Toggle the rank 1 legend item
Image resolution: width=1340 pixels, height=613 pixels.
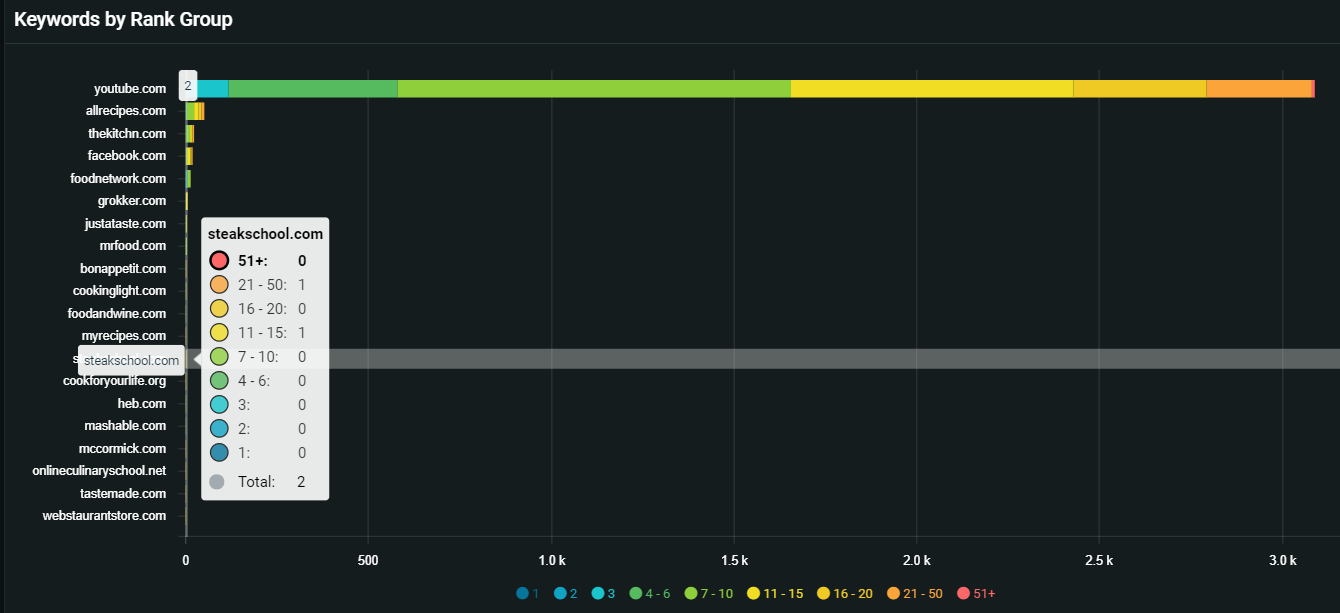(528, 594)
